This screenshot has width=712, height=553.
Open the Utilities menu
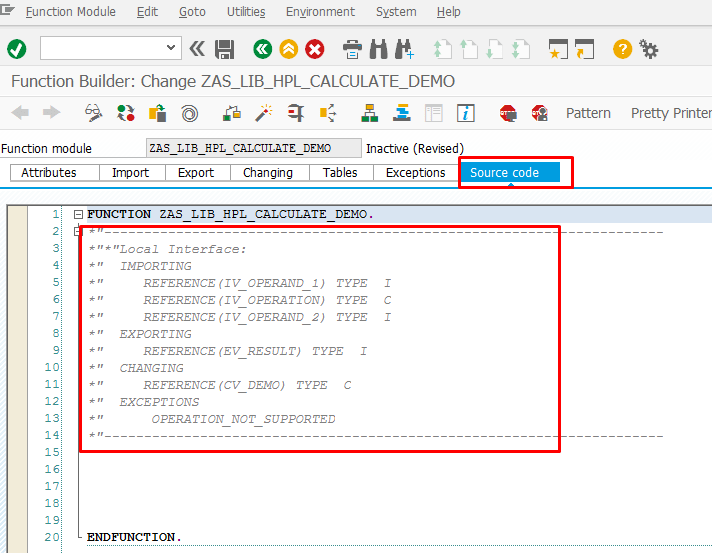pos(246,12)
